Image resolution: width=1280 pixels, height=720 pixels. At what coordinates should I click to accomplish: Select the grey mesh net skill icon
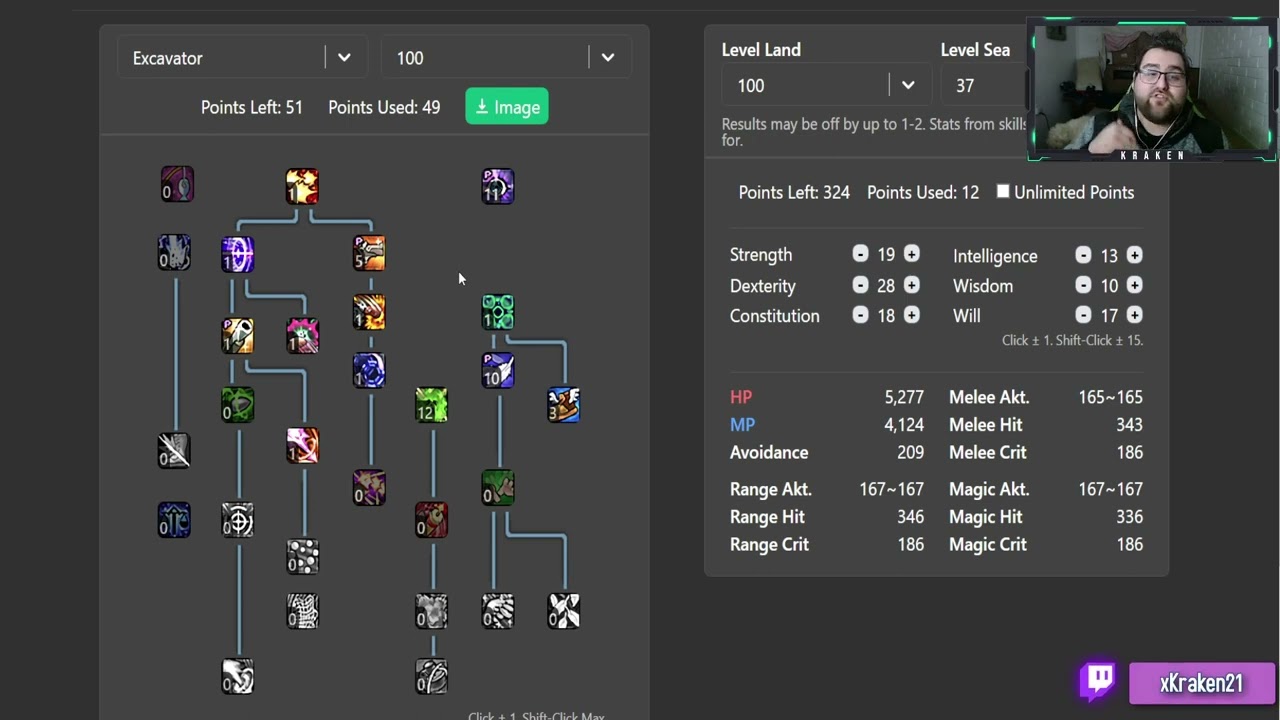click(x=302, y=611)
